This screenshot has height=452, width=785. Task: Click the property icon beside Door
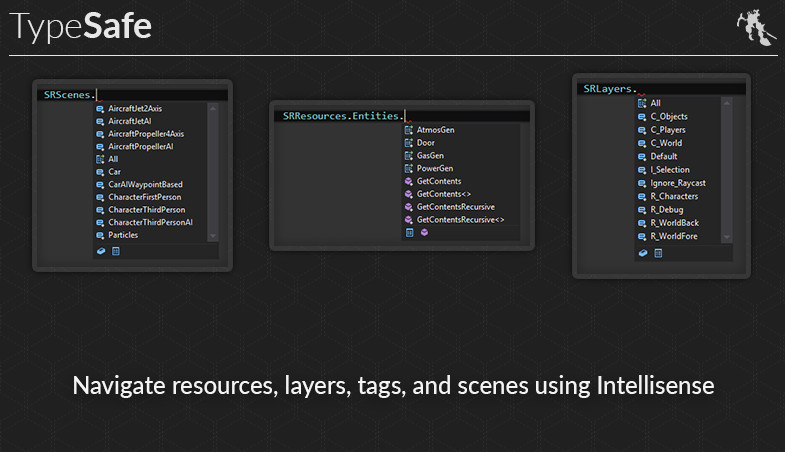[x=409, y=143]
